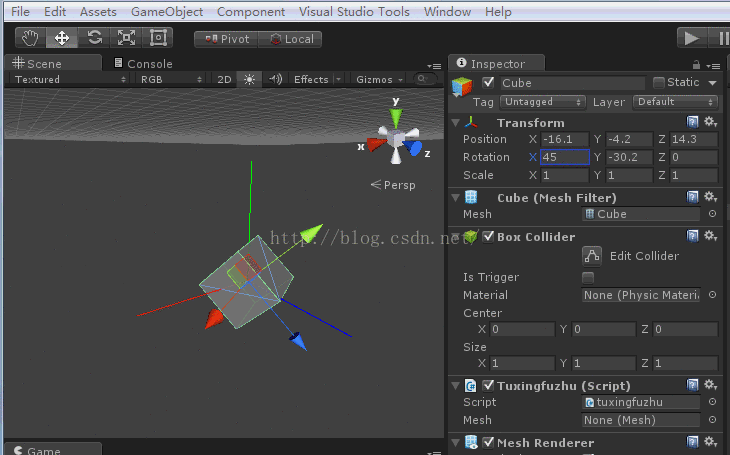The height and width of the screenshot is (455, 730).
Task: Open the GameObject menu
Action: [x=167, y=12]
